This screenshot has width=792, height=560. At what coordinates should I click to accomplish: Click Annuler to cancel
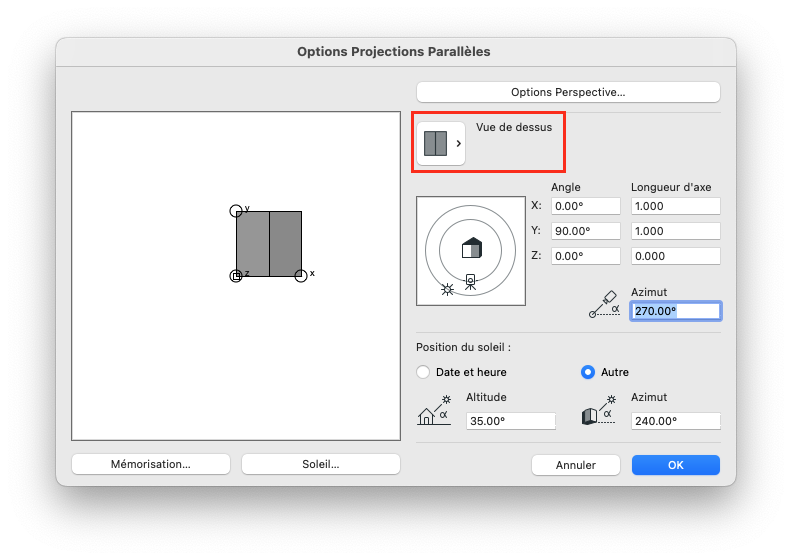pyautogui.click(x=576, y=465)
